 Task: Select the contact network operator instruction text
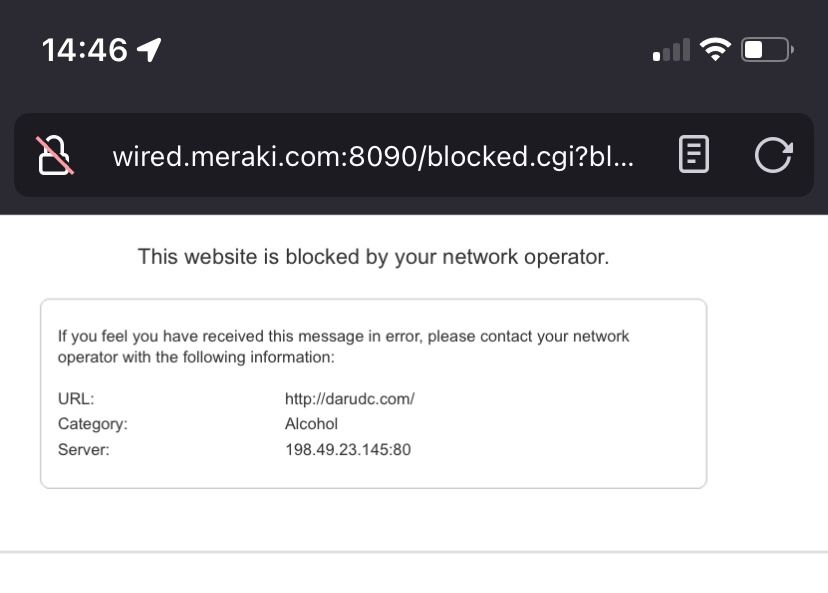coord(345,346)
